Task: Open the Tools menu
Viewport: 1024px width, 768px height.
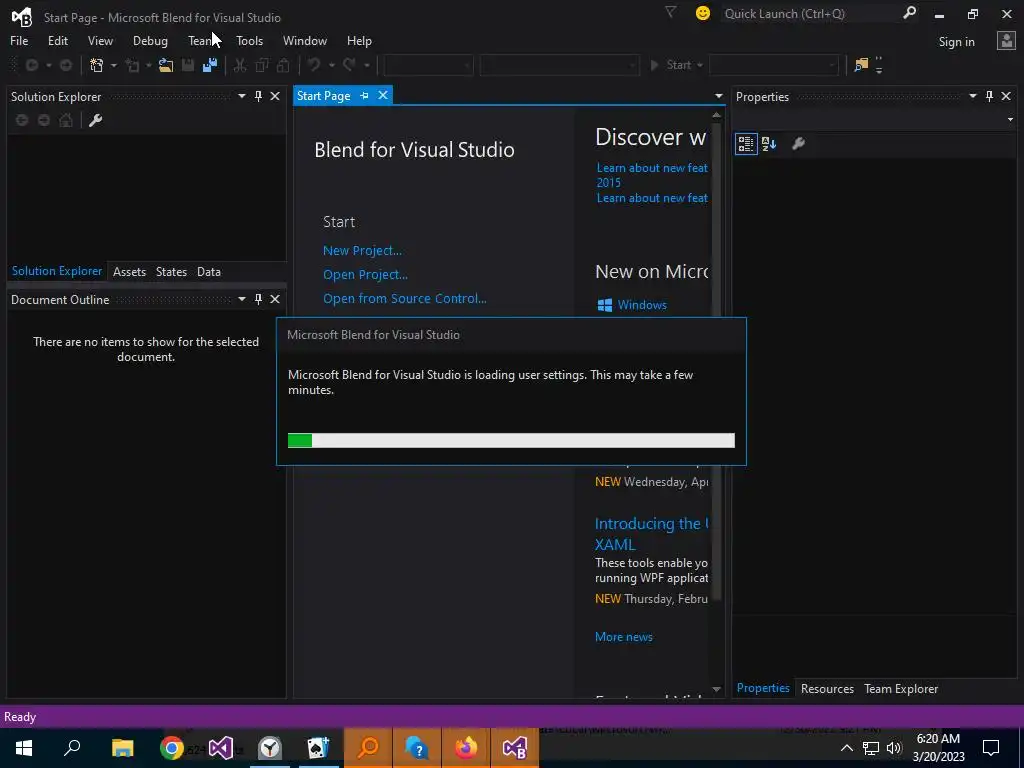Action: (249, 40)
